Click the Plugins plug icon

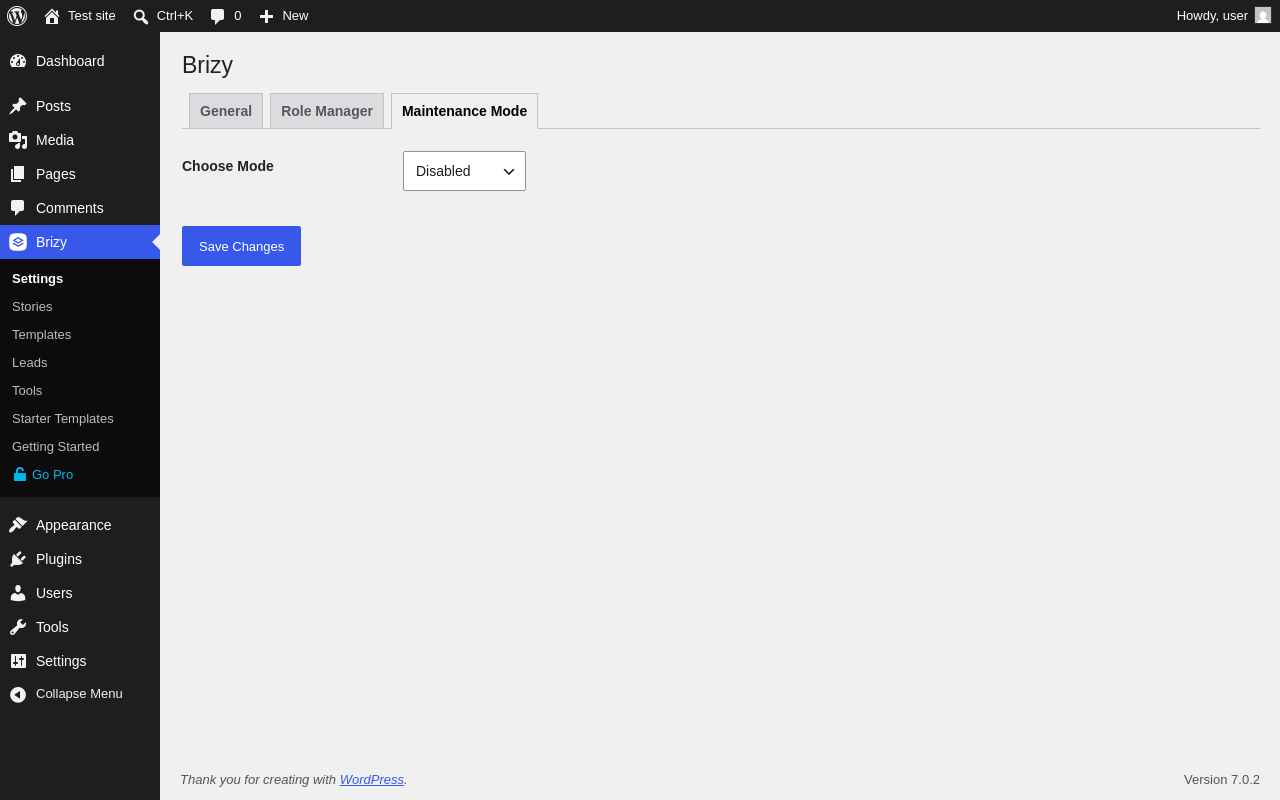[18, 559]
